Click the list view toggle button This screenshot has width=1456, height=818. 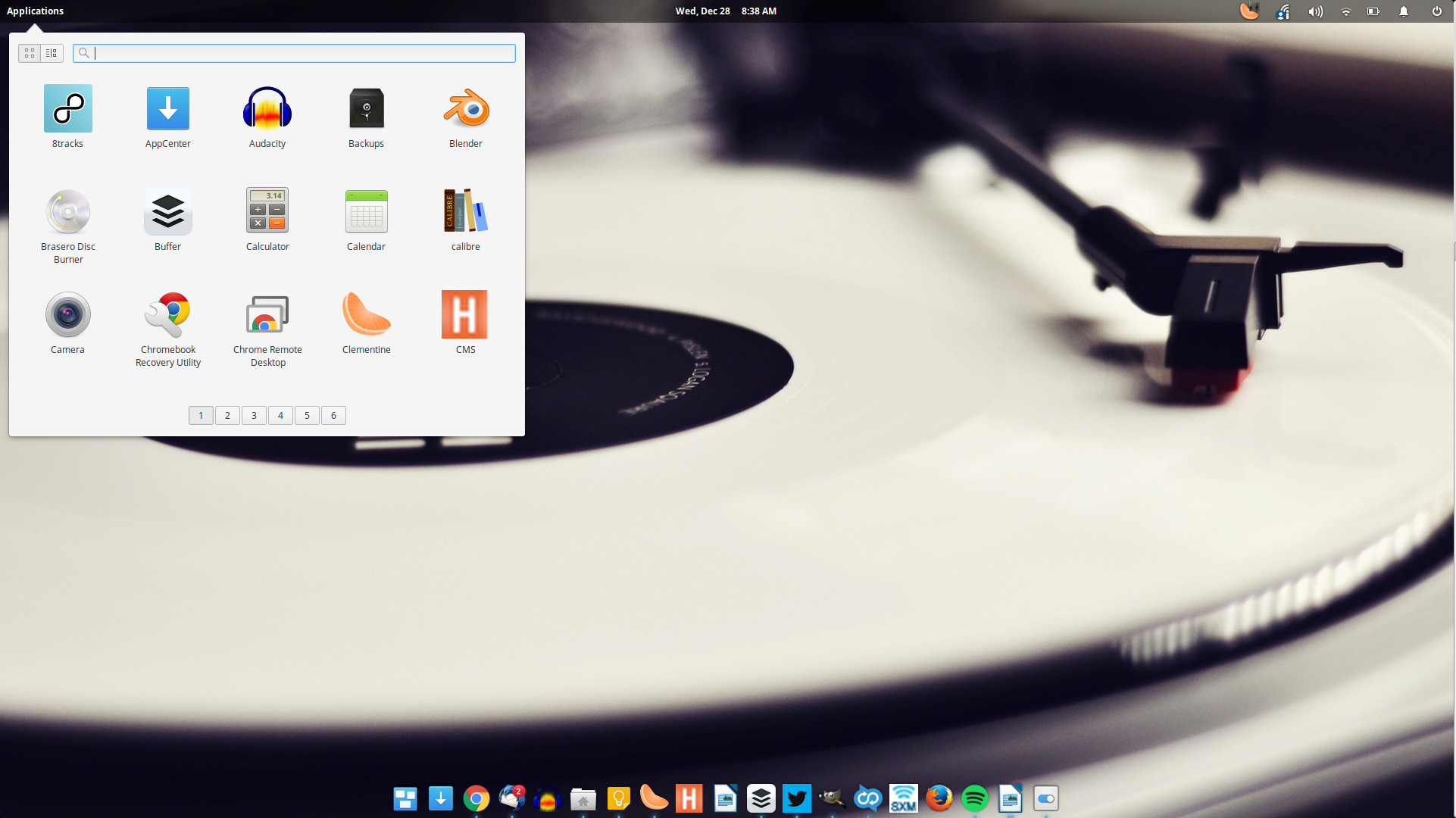(50, 53)
